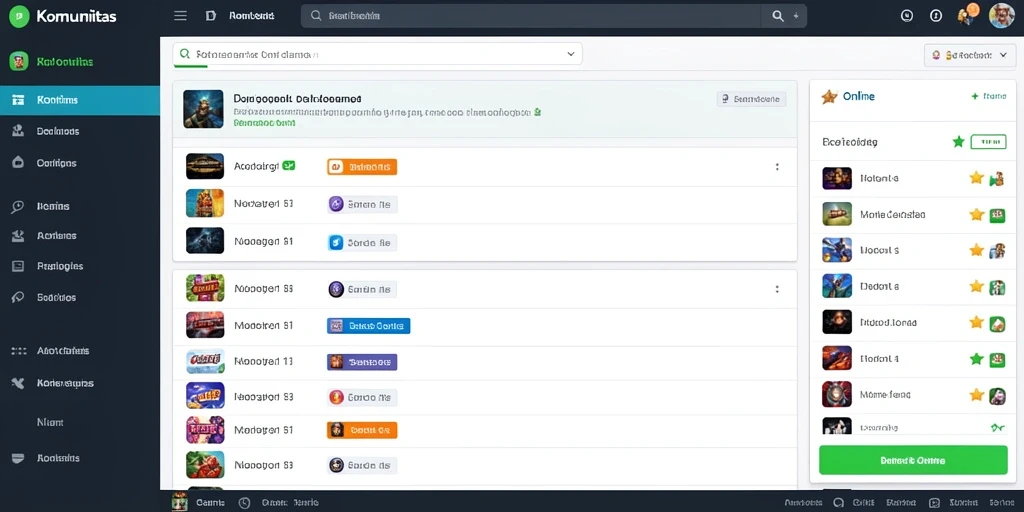Open the dropdown at the top-right of the content area

point(970,56)
